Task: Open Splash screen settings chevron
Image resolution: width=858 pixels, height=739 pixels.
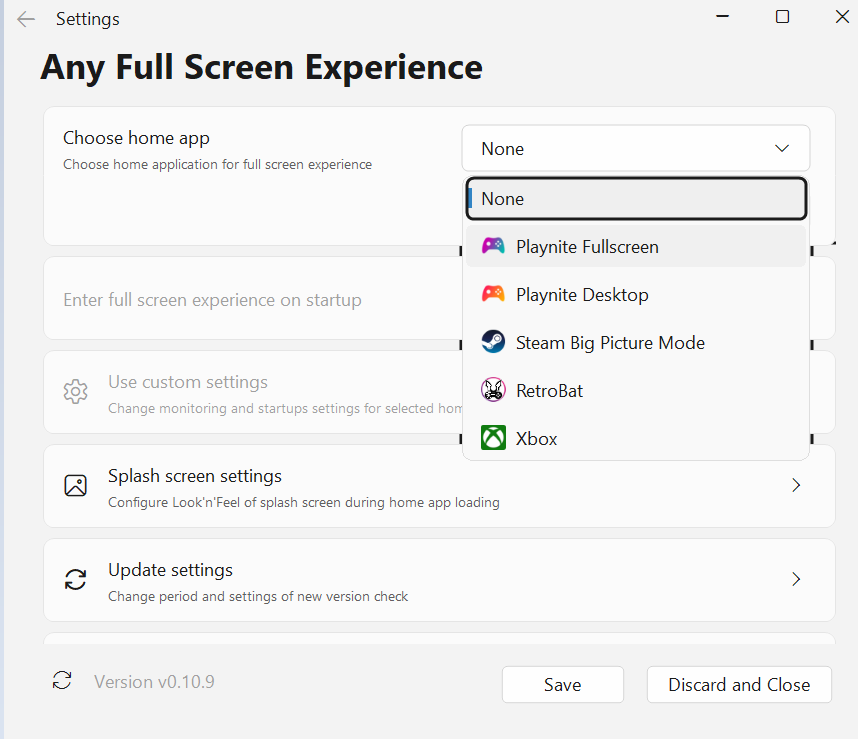Action: (x=796, y=485)
